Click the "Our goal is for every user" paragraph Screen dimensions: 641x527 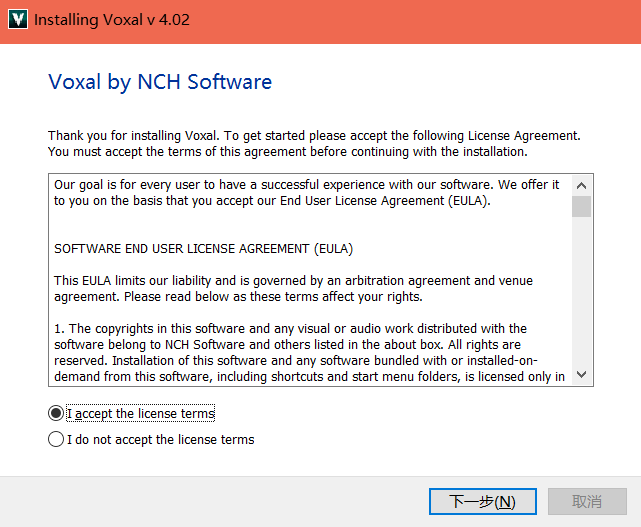click(x=306, y=193)
